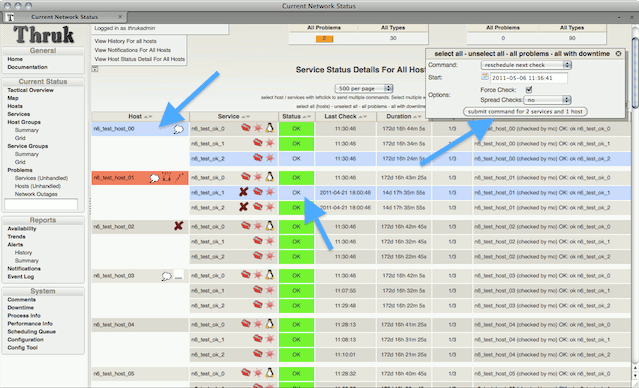The height and width of the screenshot is (388, 639).
Task: Close the command popup with the X icon
Action: (x=618, y=53)
